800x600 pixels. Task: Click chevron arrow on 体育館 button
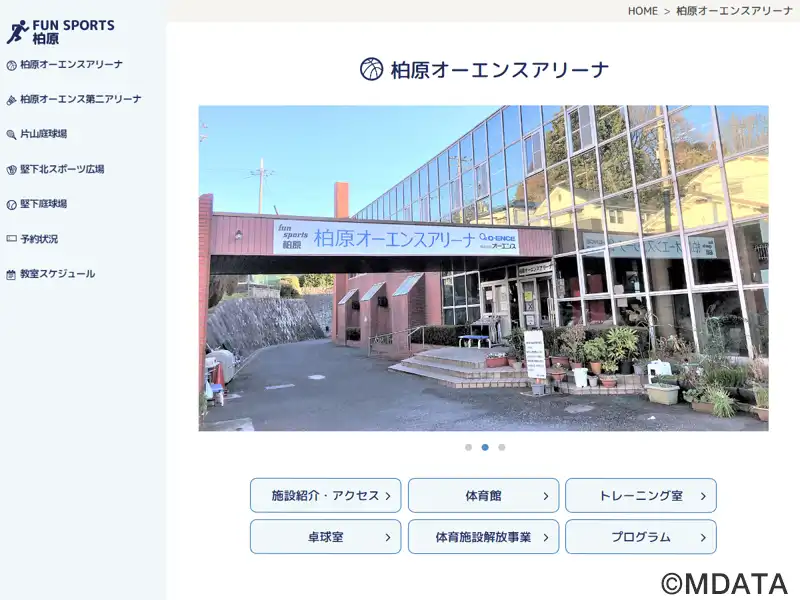pos(545,496)
